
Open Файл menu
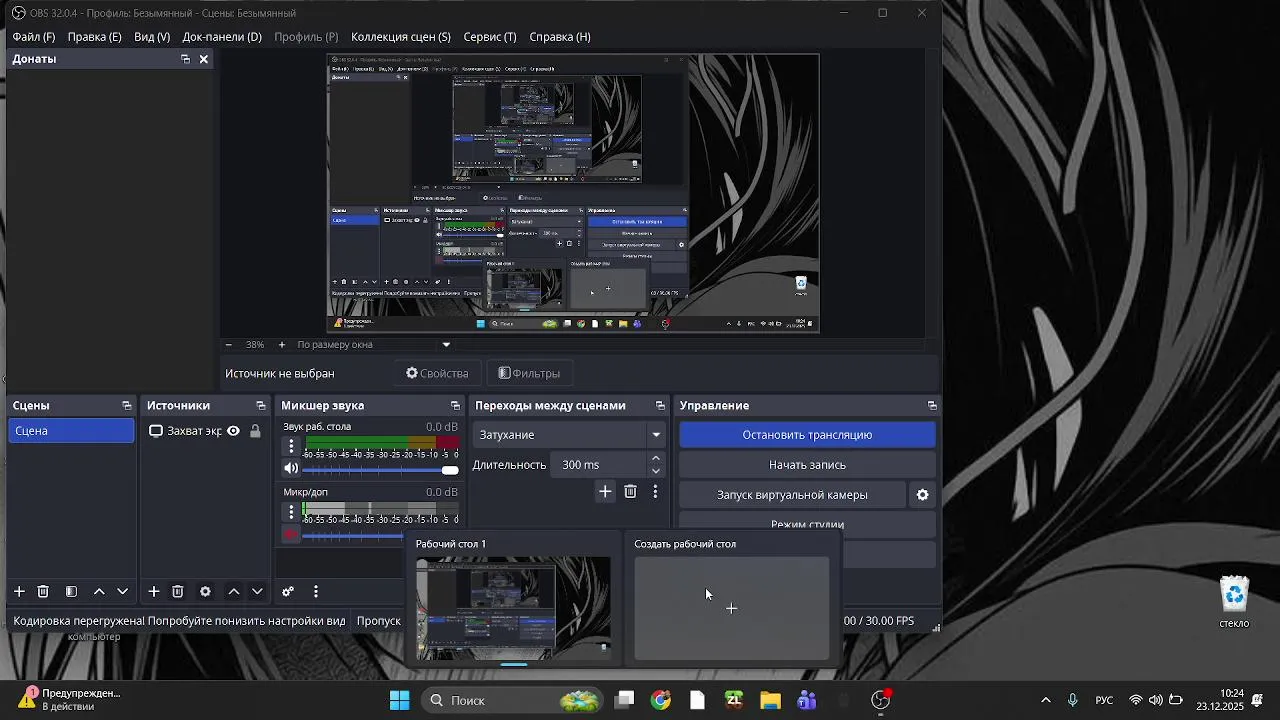click(x=34, y=37)
